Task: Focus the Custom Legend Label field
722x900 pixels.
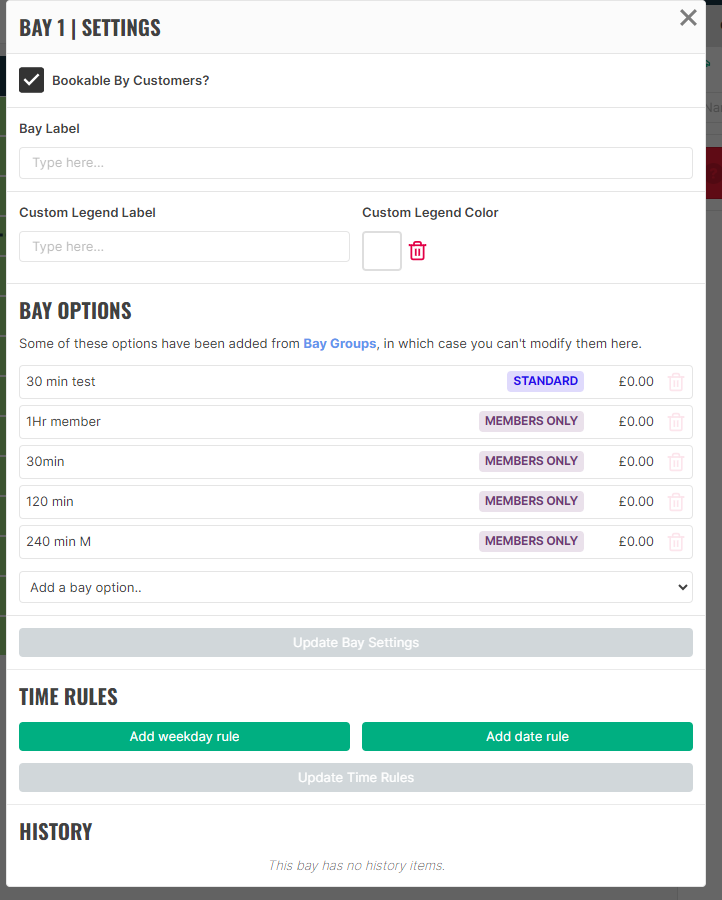Action: point(184,247)
